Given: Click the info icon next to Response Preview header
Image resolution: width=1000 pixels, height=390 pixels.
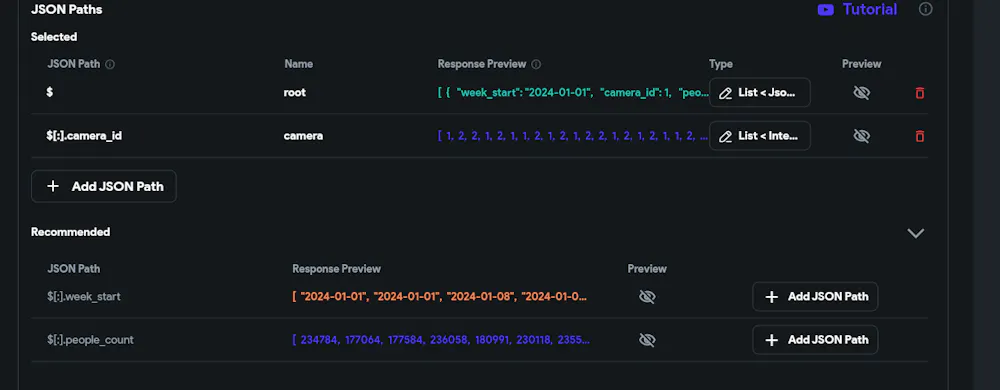Looking at the screenshot, I should pyautogui.click(x=536, y=64).
